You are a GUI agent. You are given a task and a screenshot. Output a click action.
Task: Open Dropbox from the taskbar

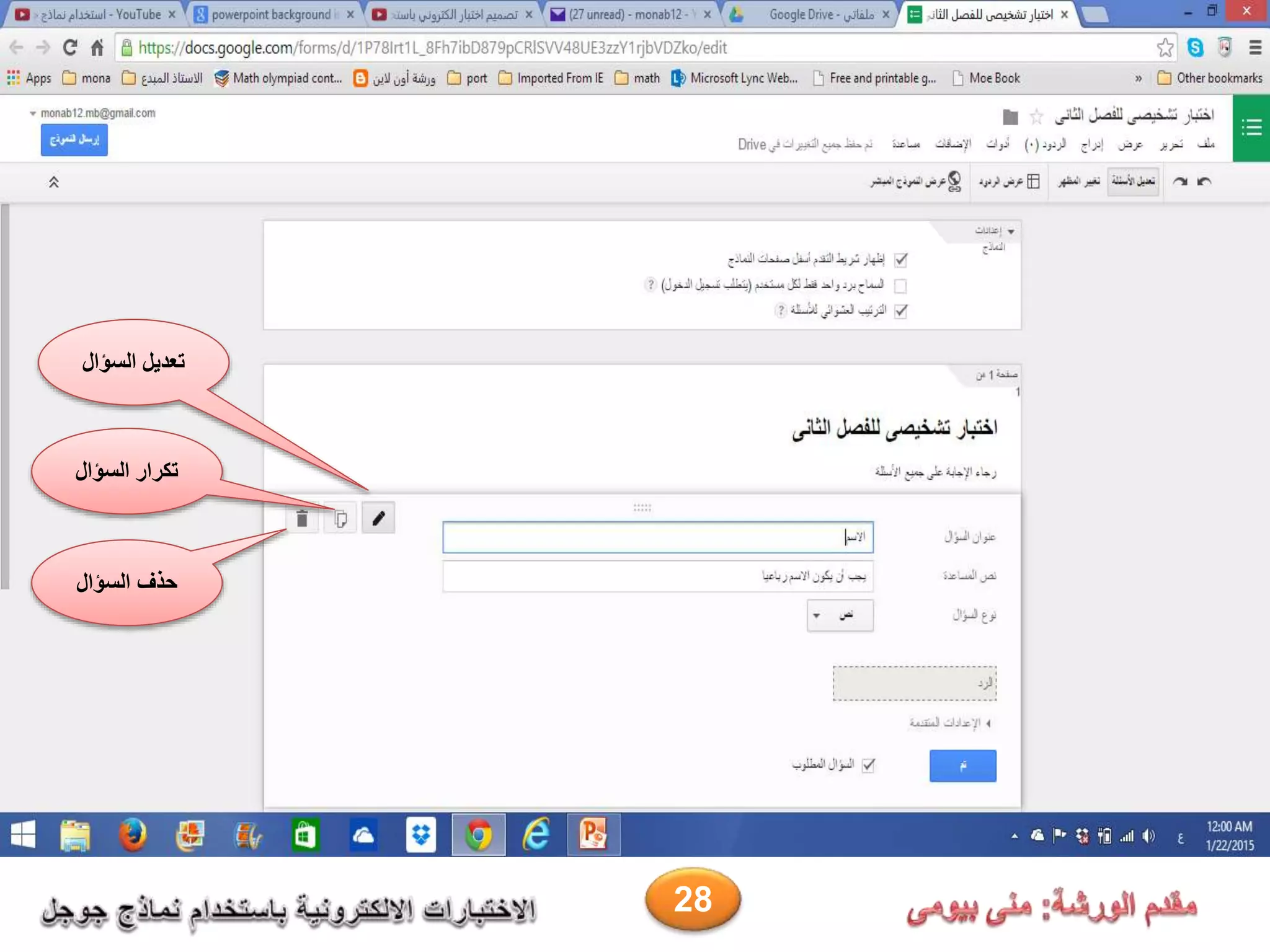coord(421,835)
